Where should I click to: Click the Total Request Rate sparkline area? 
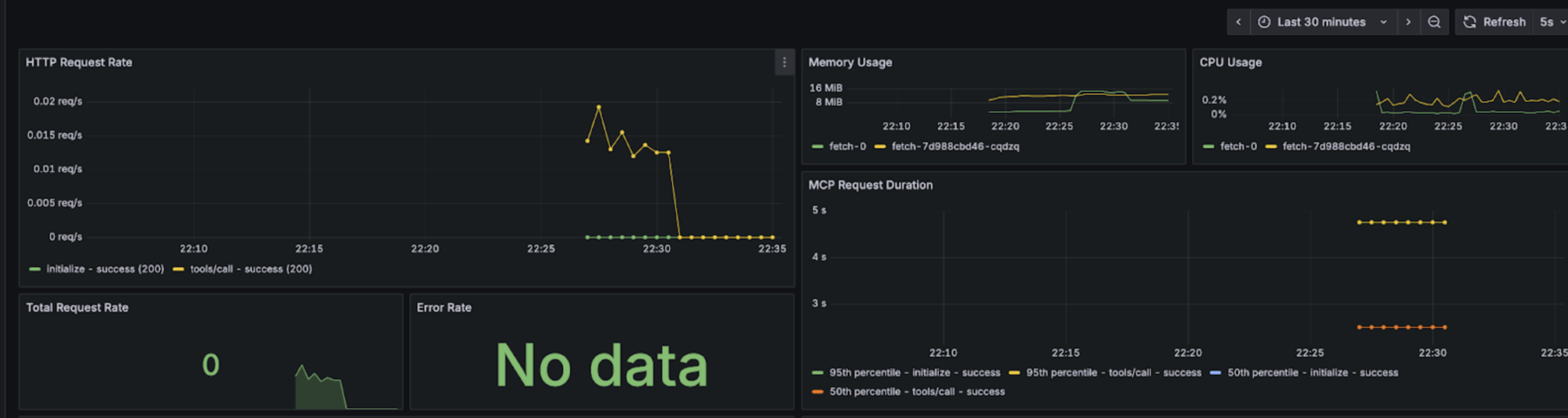(348, 387)
